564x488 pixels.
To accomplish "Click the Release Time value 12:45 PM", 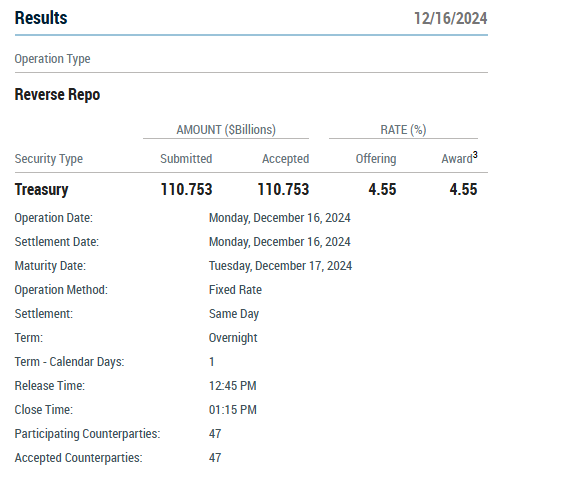I will coord(233,386).
